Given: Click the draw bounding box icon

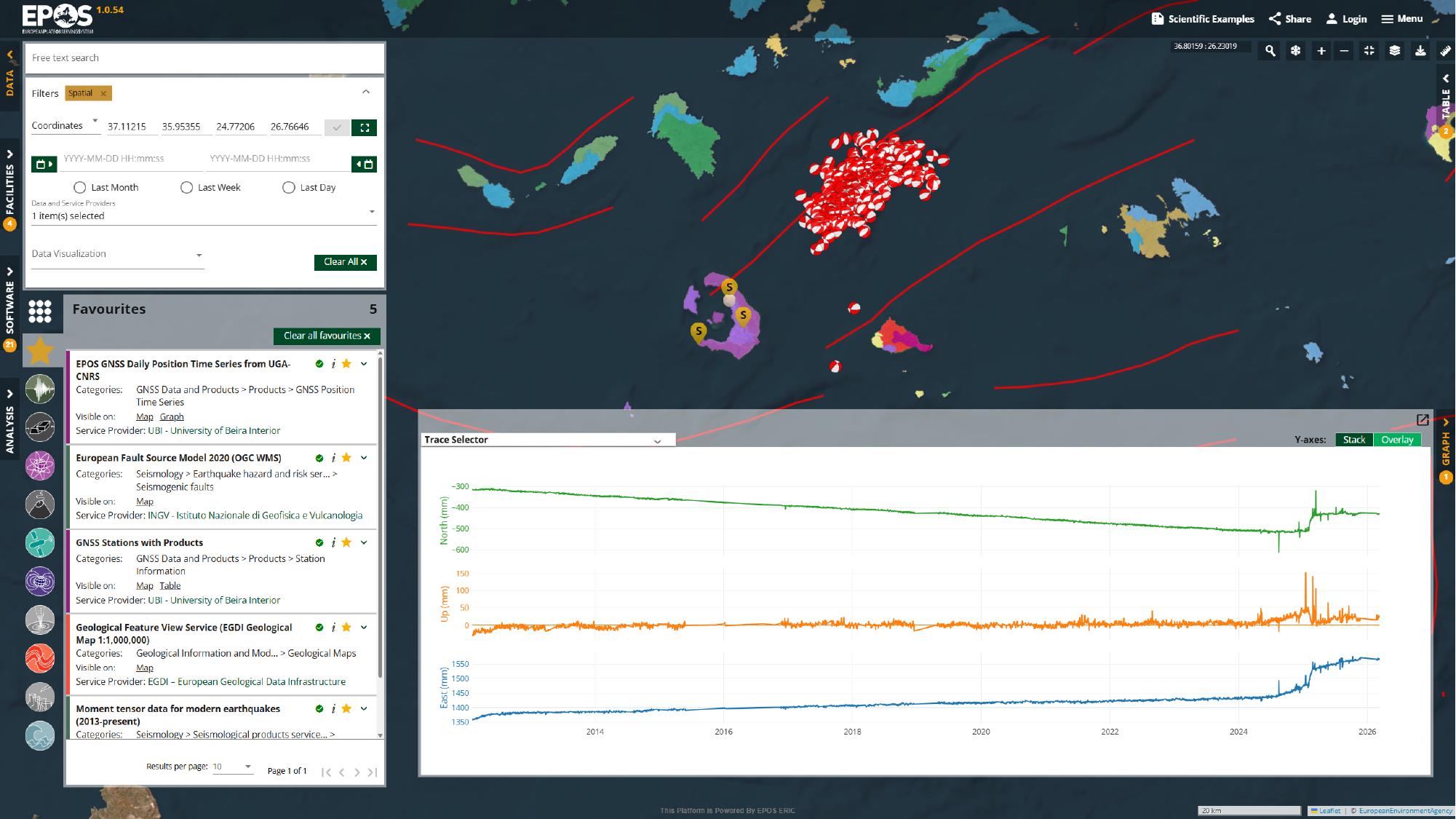Looking at the screenshot, I should [364, 127].
